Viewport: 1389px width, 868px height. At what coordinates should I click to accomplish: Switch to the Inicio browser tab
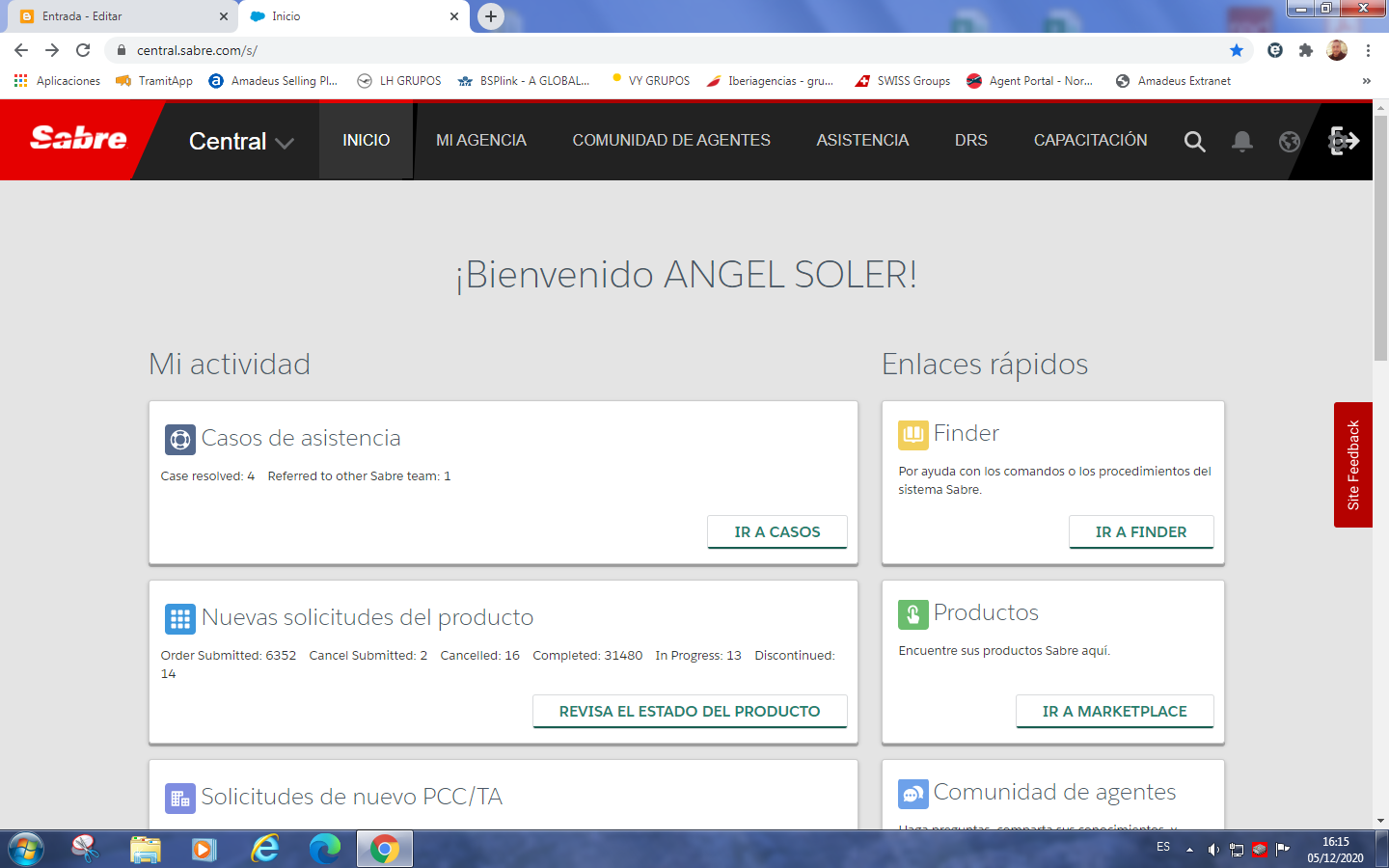click(354, 16)
